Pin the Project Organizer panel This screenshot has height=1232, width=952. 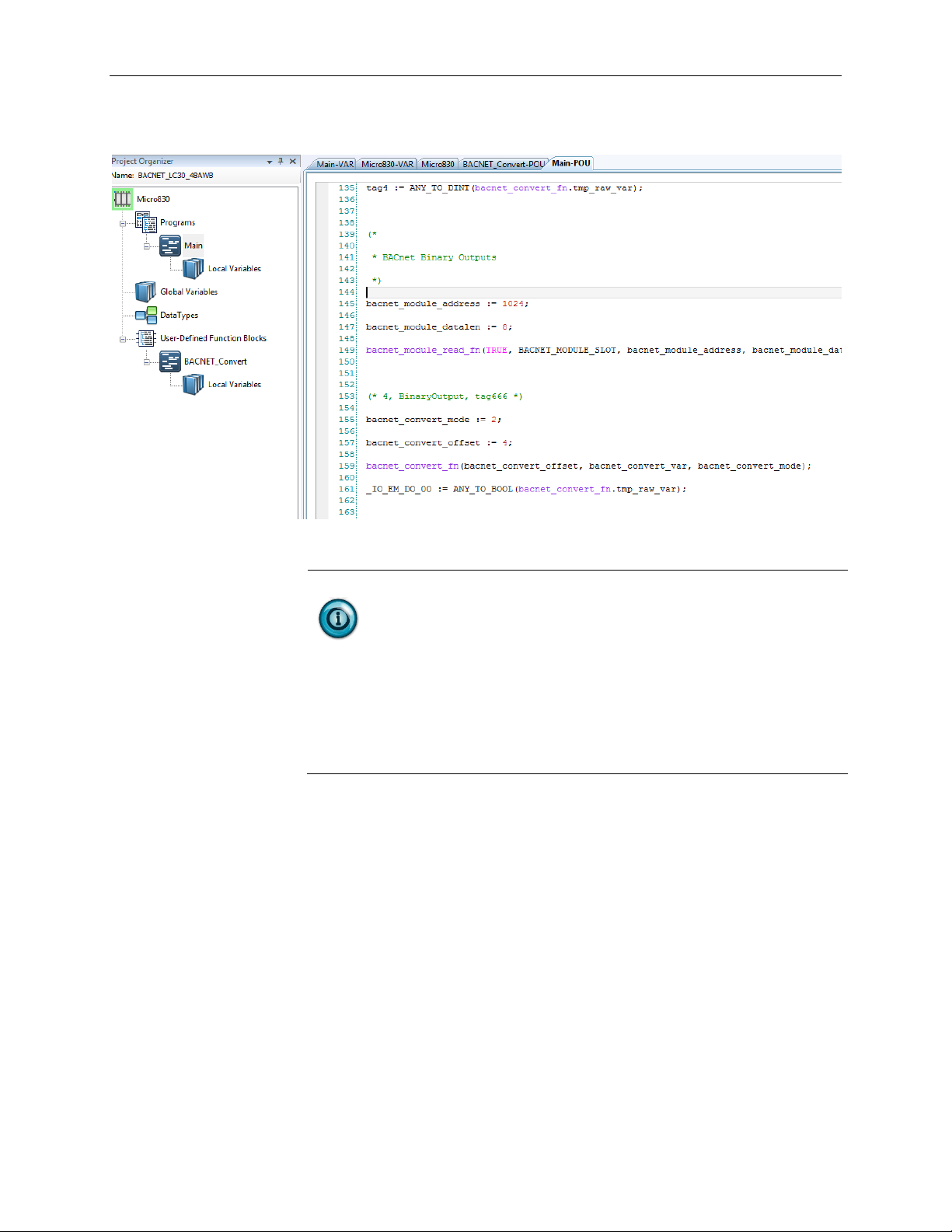281,161
